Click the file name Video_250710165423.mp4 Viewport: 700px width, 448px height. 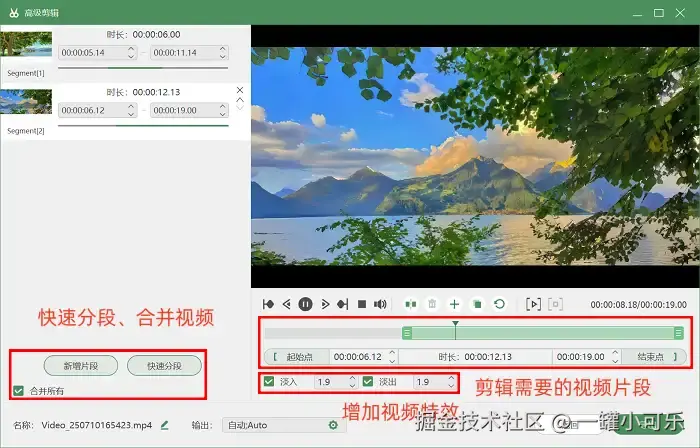pos(97,425)
